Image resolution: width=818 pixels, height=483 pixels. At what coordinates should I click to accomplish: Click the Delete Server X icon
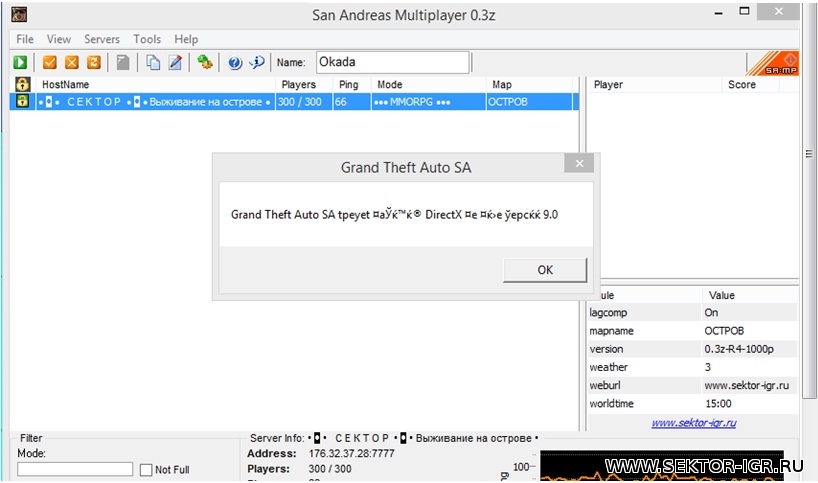[71, 63]
